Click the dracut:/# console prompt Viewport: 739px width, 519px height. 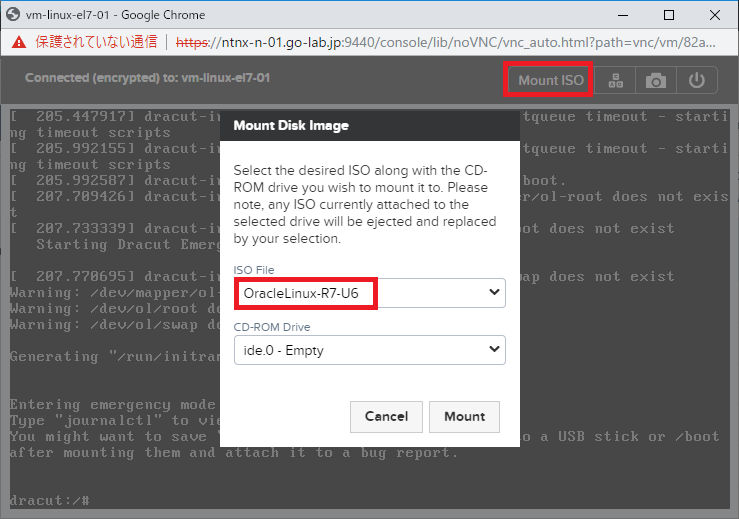[x=49, y=500]
